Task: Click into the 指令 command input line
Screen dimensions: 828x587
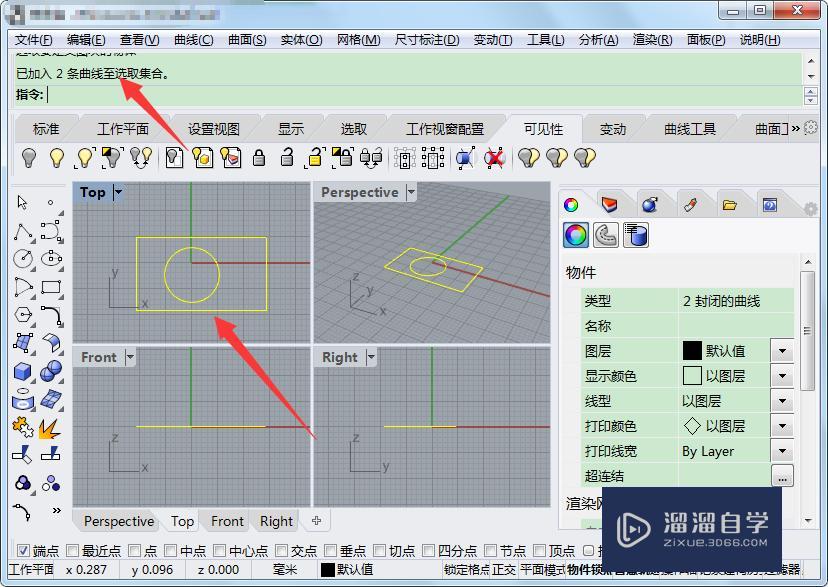Action: click(424, 95)
